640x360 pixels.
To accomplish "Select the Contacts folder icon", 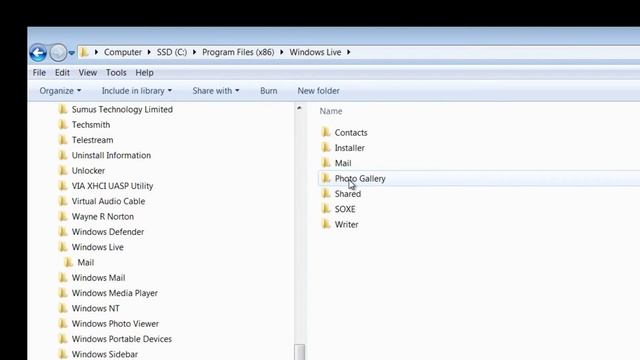I will [x=326, y=132].
